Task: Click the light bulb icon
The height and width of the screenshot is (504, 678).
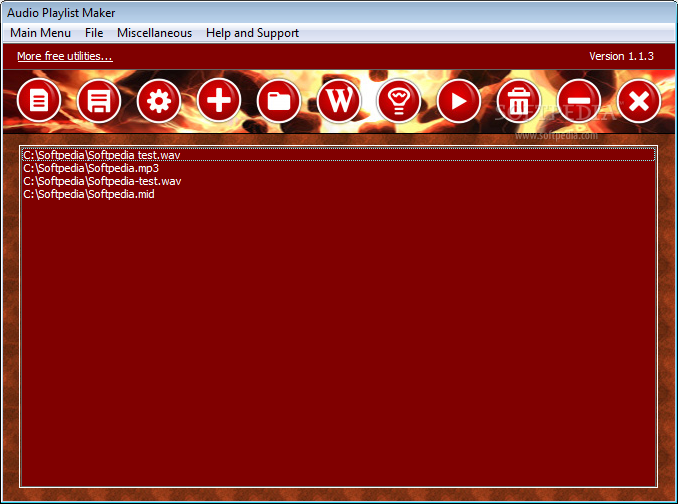Action: click(399, 101)
